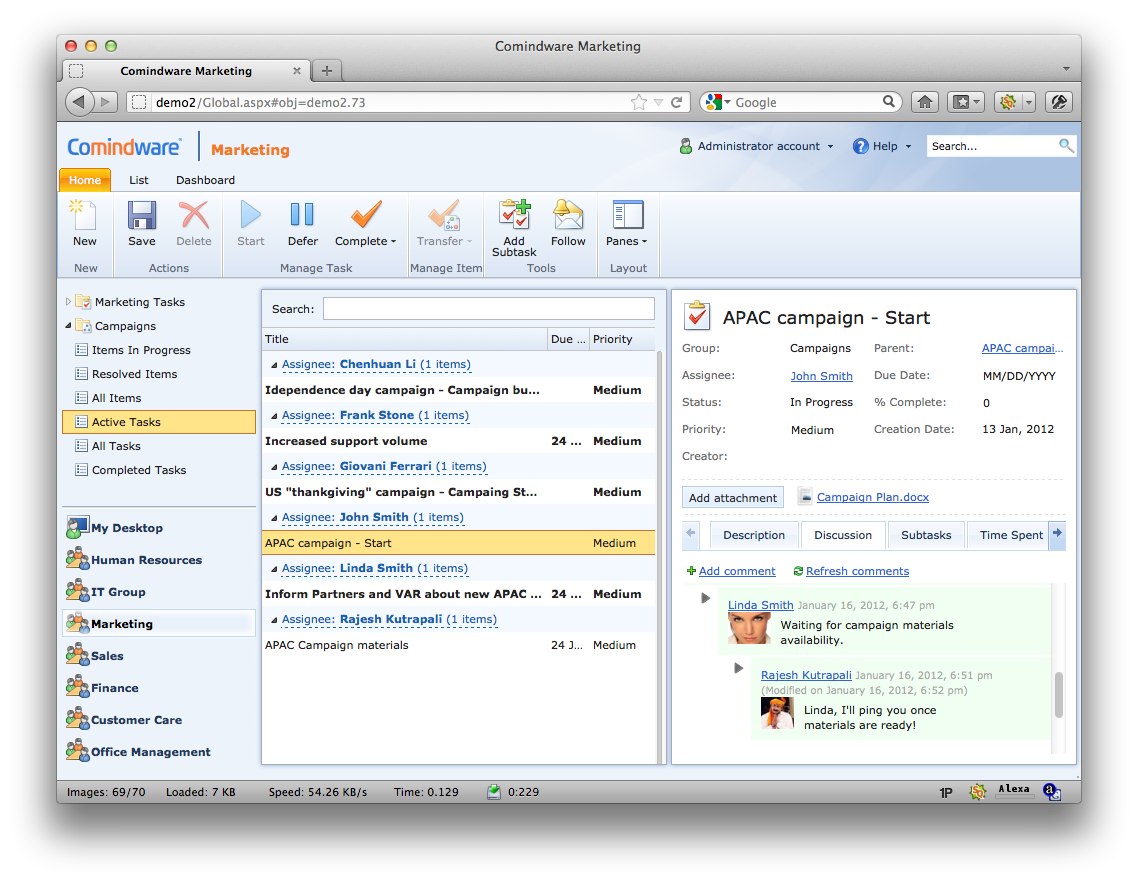This screenshot has height=882, width=1138.
Task: Collapse the Assignee: Frank Stone group
Action: pyautogui.click(x=274, y=416)
